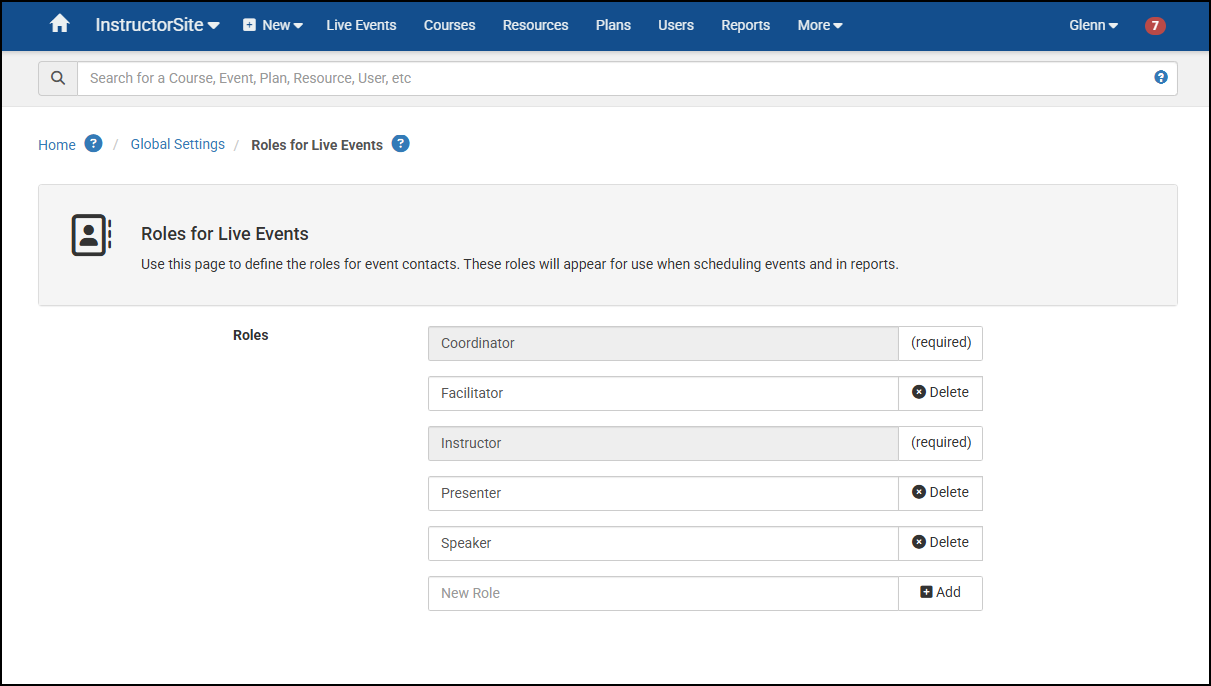Expand the More menu
Viewport: 1211px width, 686px height.
[x=820, y=25]
